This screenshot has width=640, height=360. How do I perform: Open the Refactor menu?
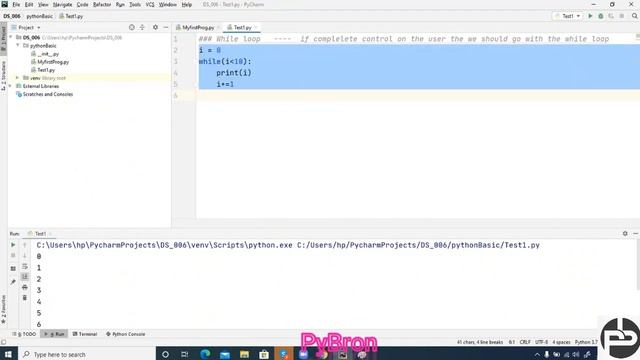click(102, 4)
